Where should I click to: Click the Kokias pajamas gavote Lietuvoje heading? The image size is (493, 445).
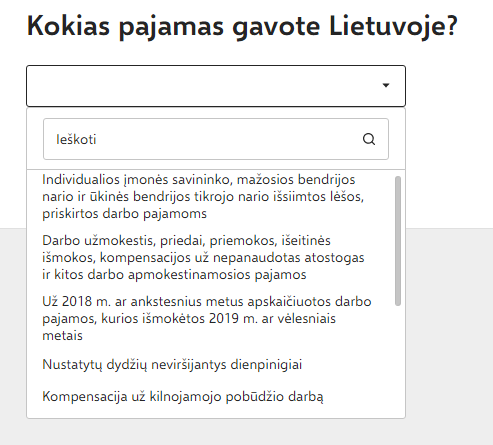click(x=242, y=26)
